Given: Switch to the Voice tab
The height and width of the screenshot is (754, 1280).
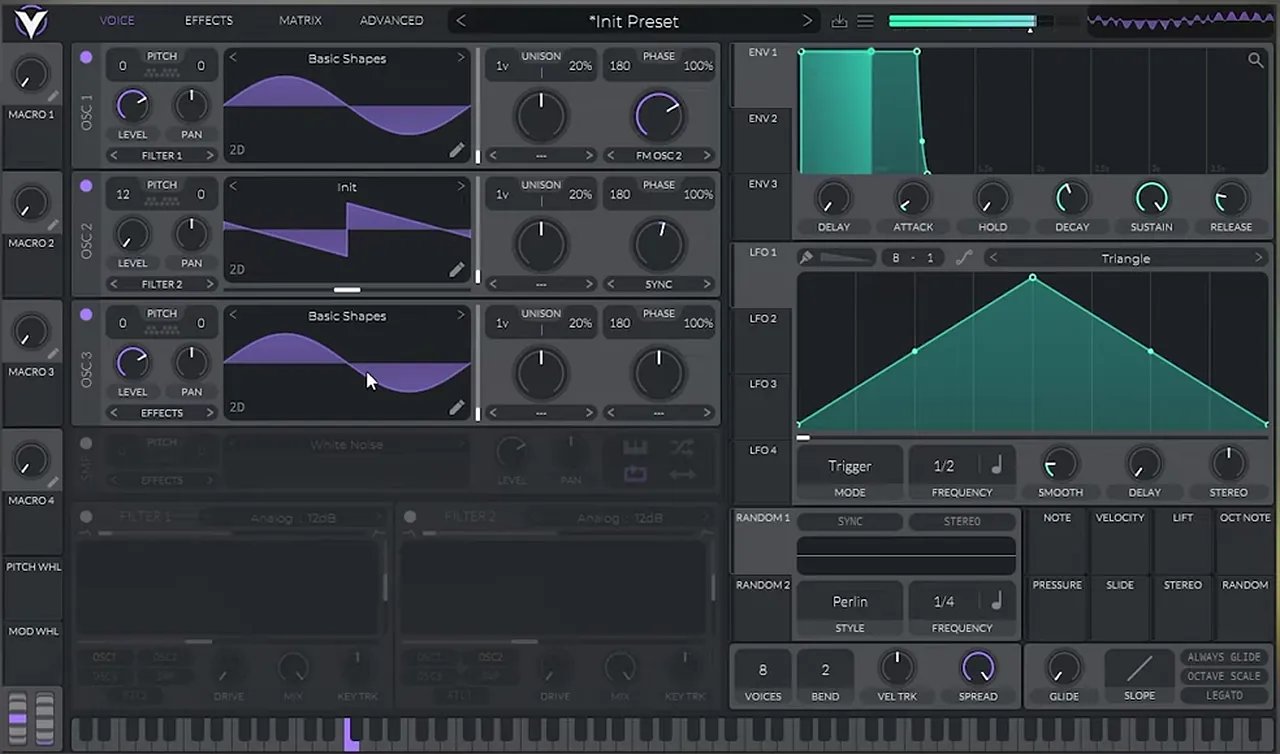Looking at the screenshot, I should pos(117,20).
